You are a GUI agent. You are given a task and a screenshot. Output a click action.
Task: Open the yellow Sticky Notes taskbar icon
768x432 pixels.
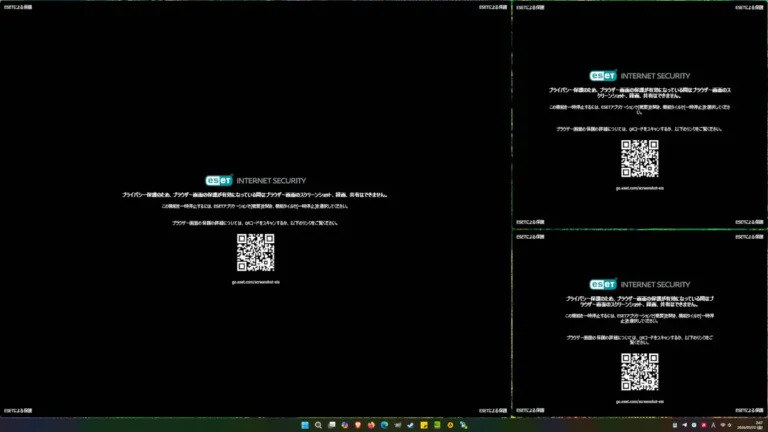(x=424, y=425)
